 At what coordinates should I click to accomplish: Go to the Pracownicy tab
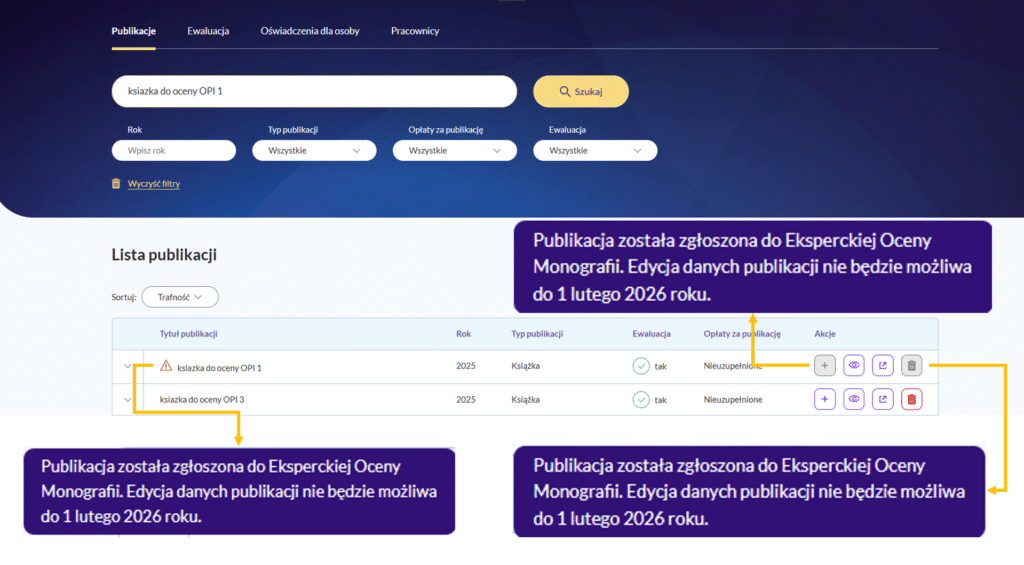coord(414,31)
